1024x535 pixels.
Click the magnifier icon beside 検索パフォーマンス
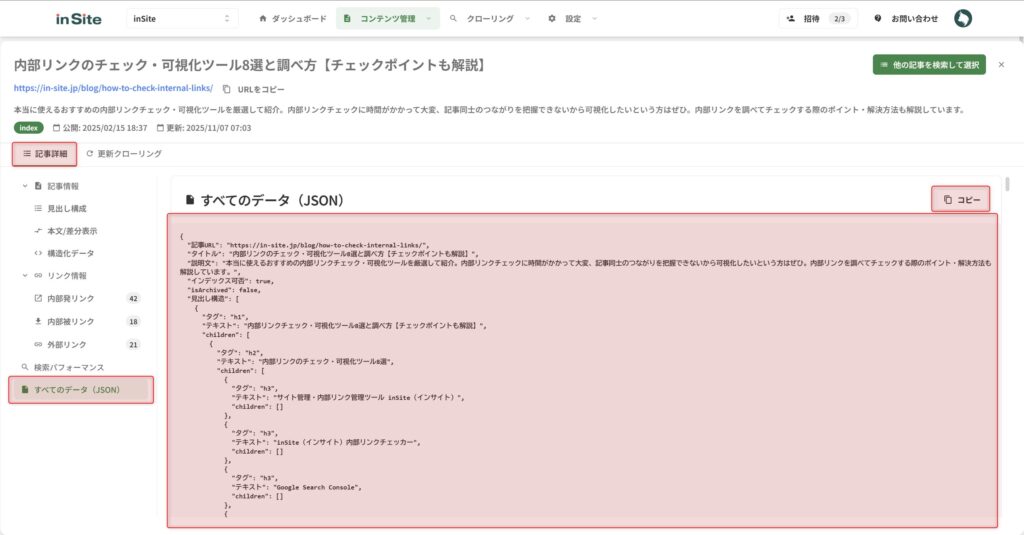[25, 367]
